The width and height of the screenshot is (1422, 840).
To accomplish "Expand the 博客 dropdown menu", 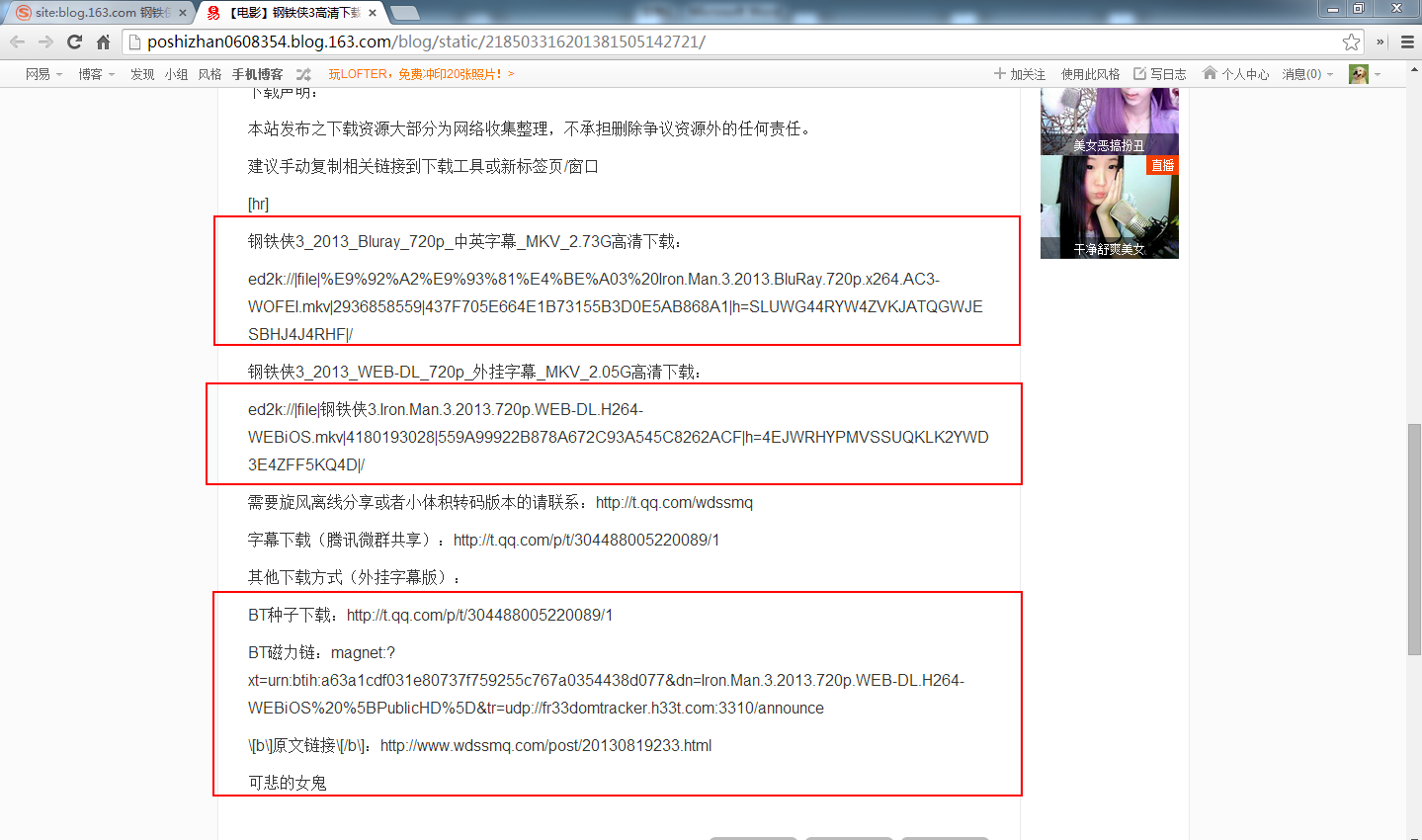I will click(96, 74).
